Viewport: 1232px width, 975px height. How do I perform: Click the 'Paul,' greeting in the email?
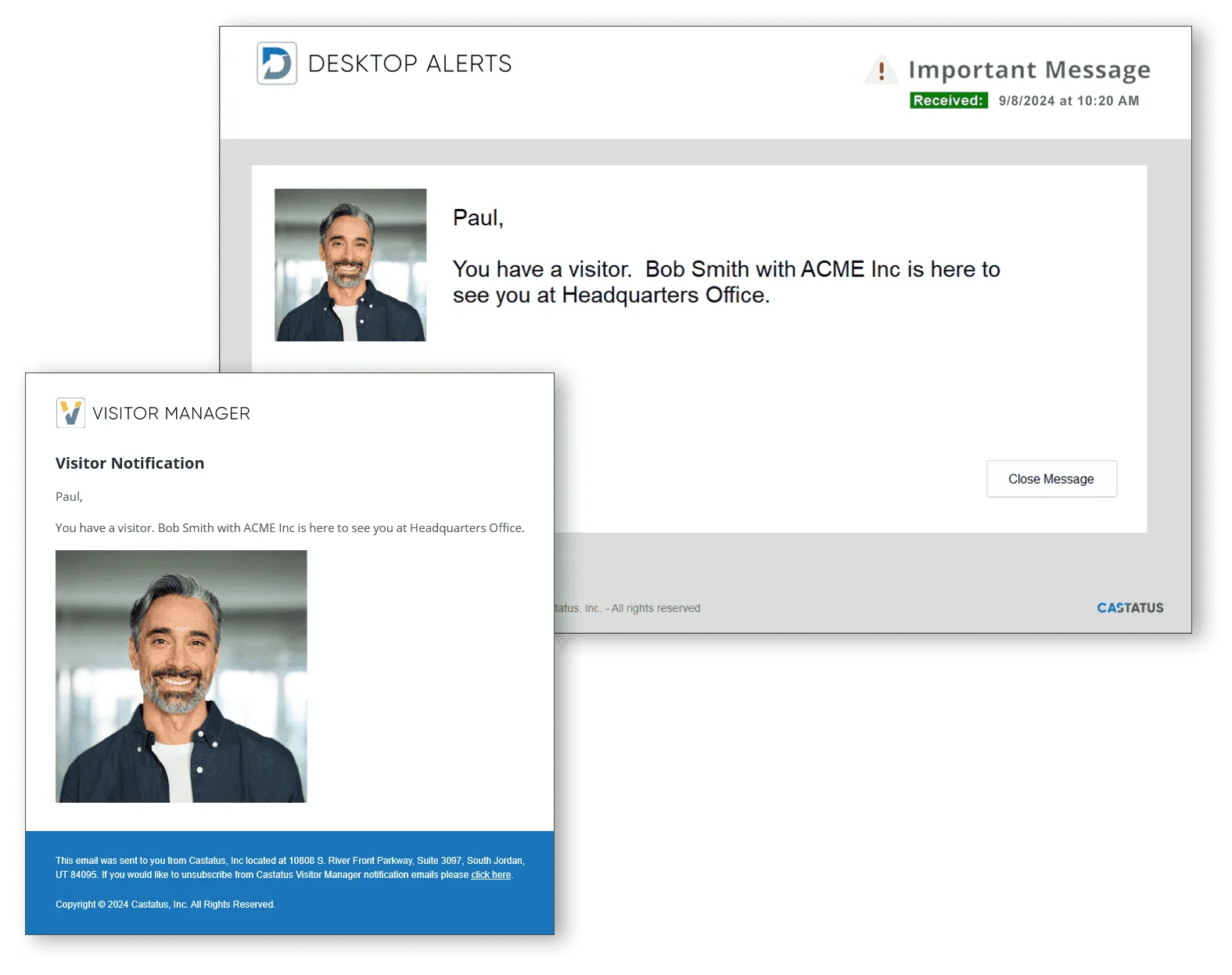(69, 497)
